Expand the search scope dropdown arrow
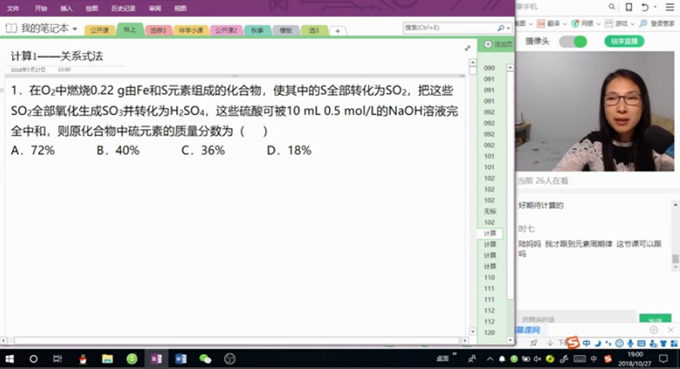 point(508,28)
